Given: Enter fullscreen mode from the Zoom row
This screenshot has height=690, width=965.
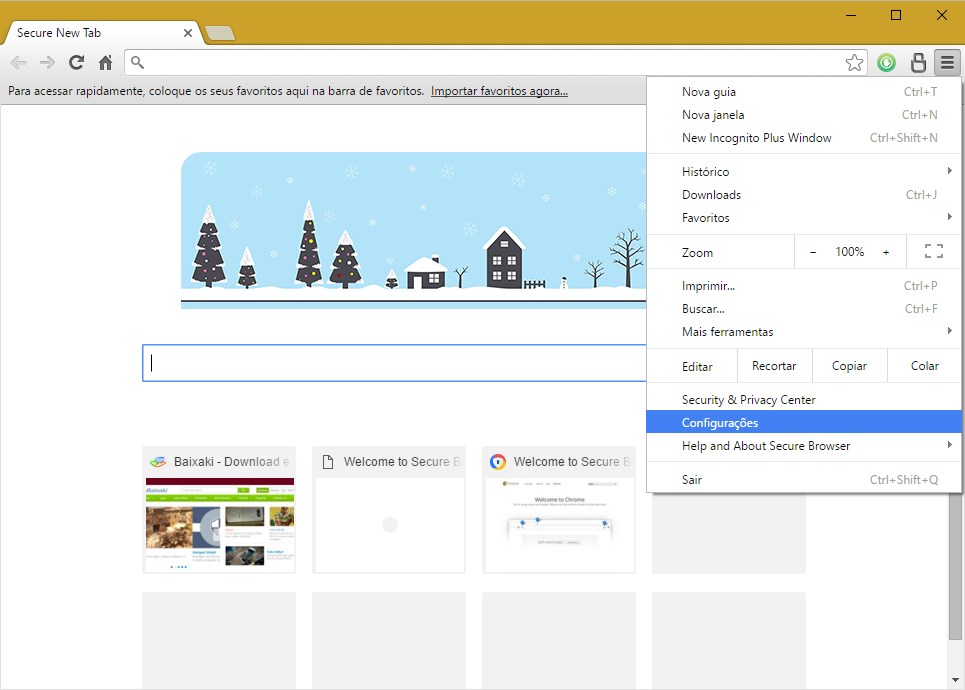Looking at the screenshot, I should click(934, 251).
